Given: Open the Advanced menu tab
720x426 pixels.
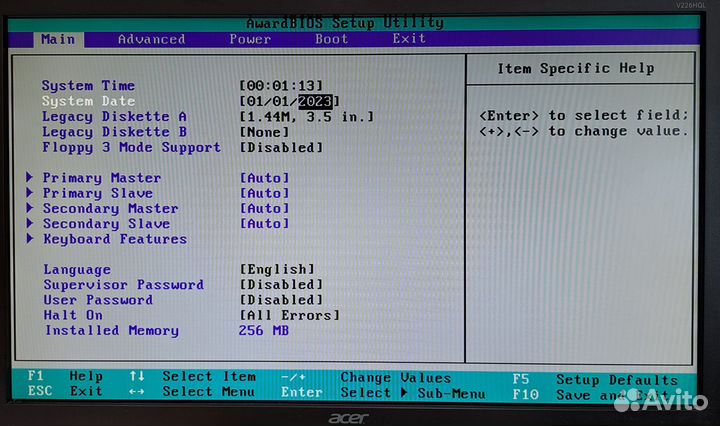Looking at the screenshot, I should 151,39.
